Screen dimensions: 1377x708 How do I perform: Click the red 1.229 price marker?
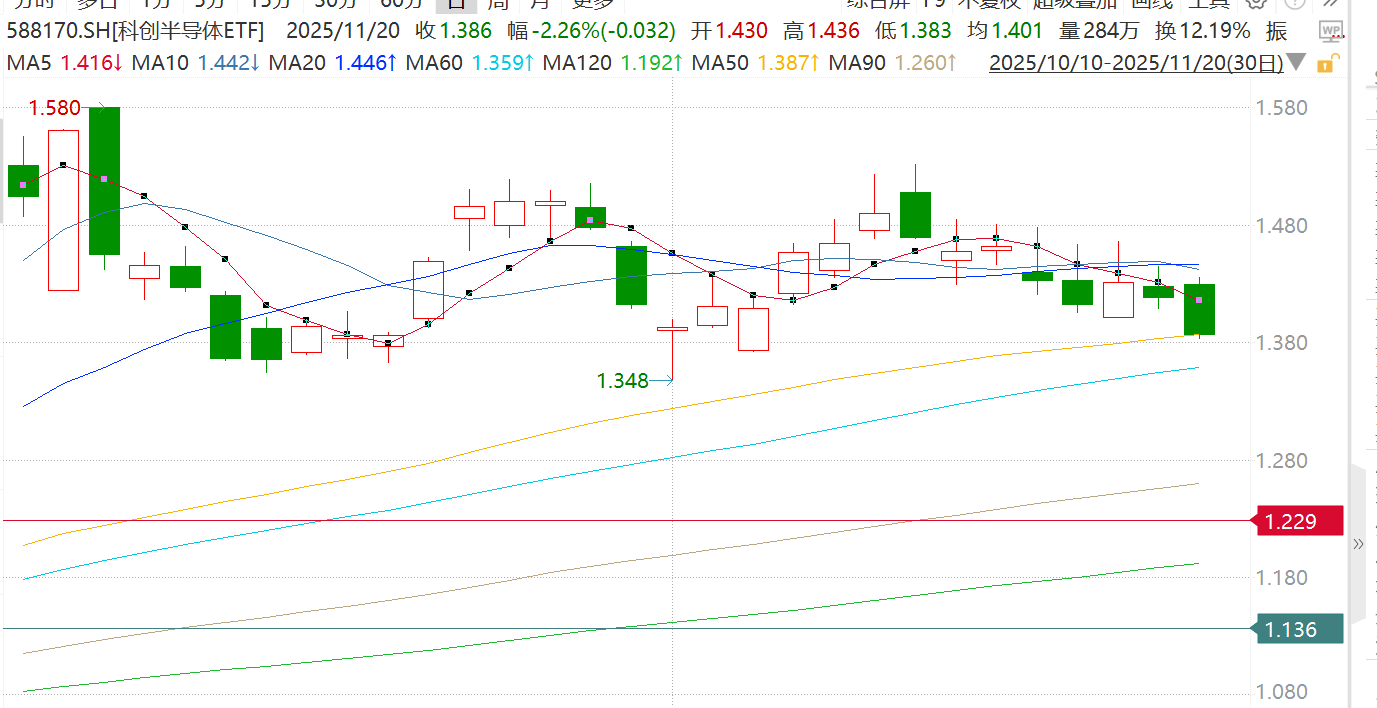click(1297, 521)
